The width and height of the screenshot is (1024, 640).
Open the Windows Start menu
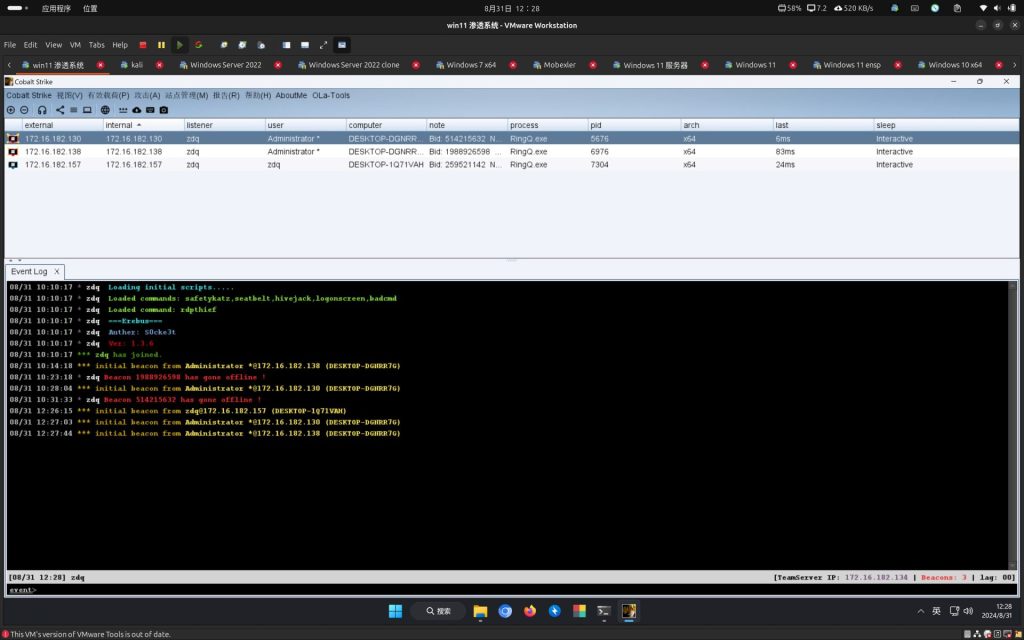pyautogui.click(x=396, y=611)
